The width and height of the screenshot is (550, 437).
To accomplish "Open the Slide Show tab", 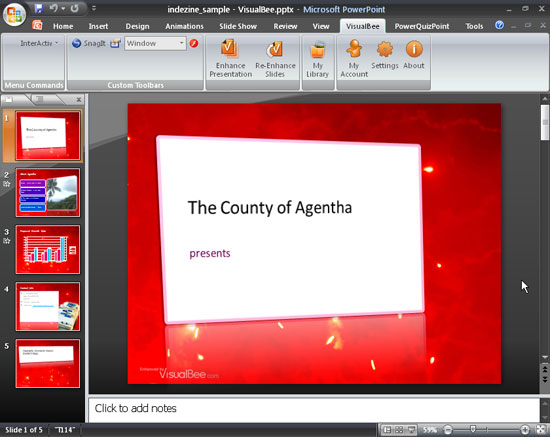I will point(238,26).
